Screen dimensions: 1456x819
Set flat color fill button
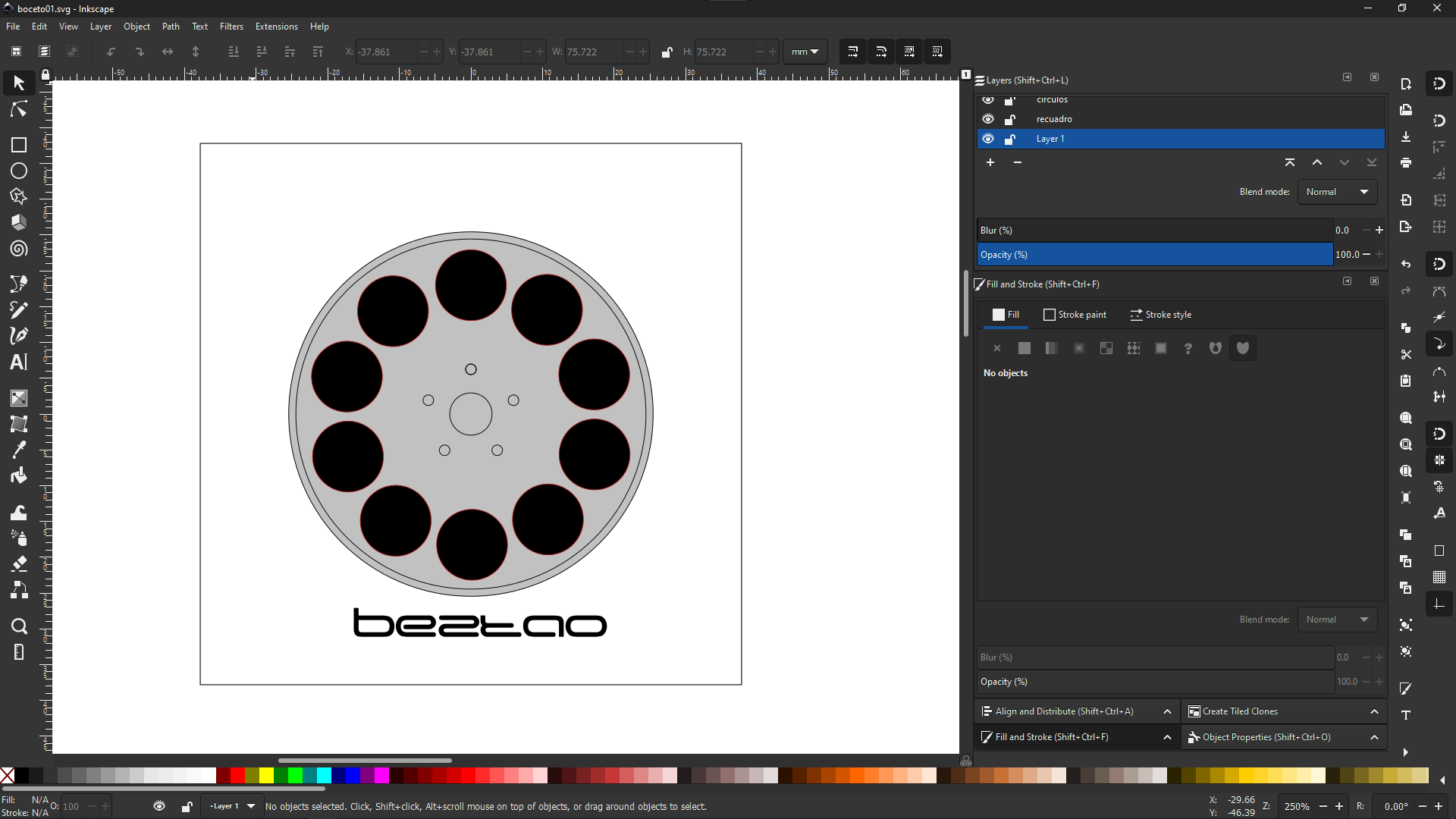pyautogui.click(x=1025, y=348)
